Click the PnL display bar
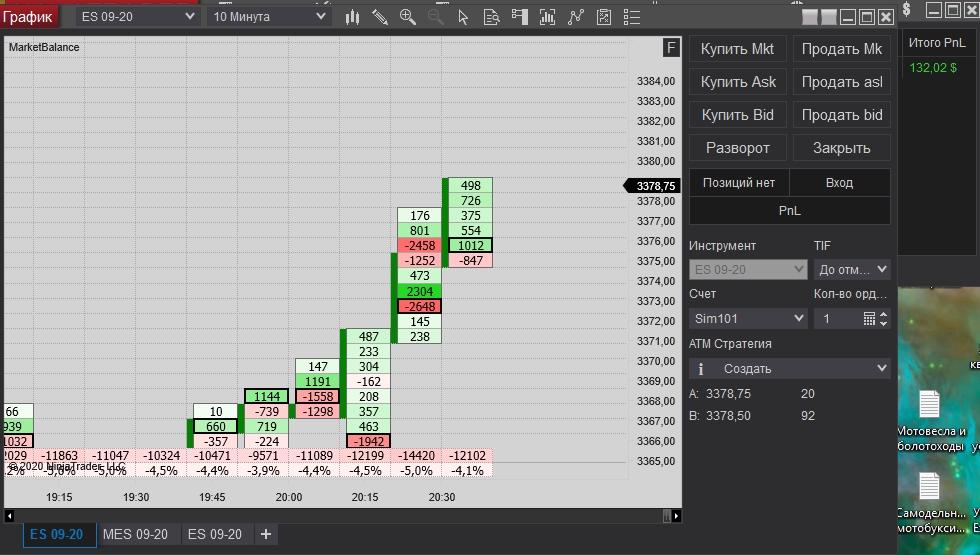This screenshot has width=980, height=555. tap(789, 211)
